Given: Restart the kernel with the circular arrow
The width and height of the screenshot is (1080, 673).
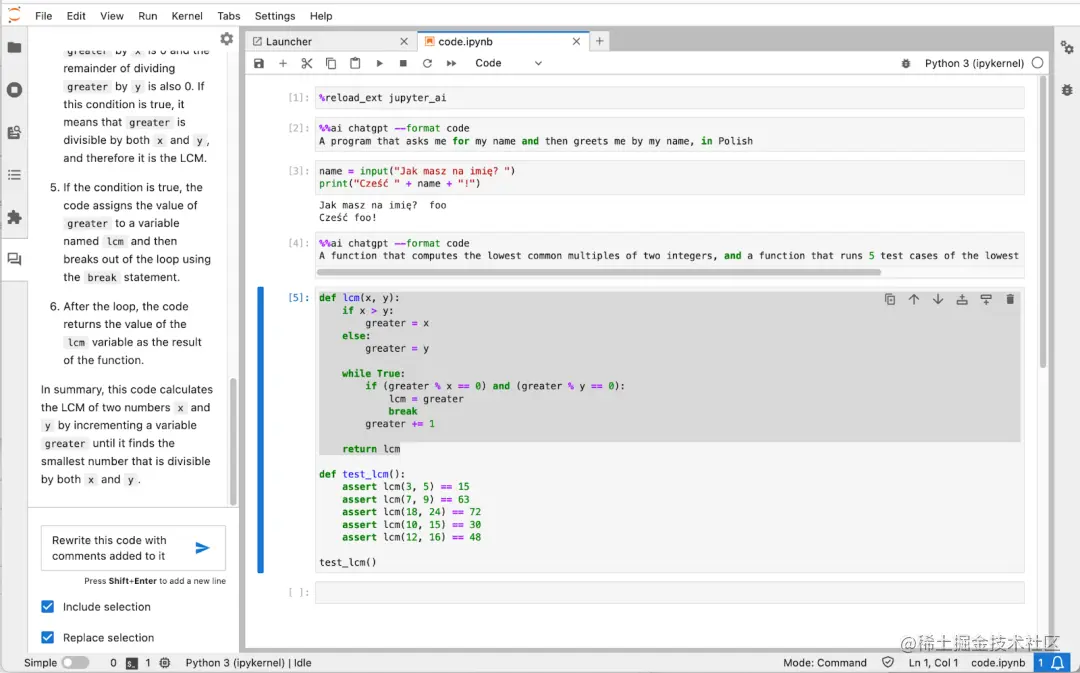Looking at the screenshot, I should pyautogui.click(x=427, y=63).
